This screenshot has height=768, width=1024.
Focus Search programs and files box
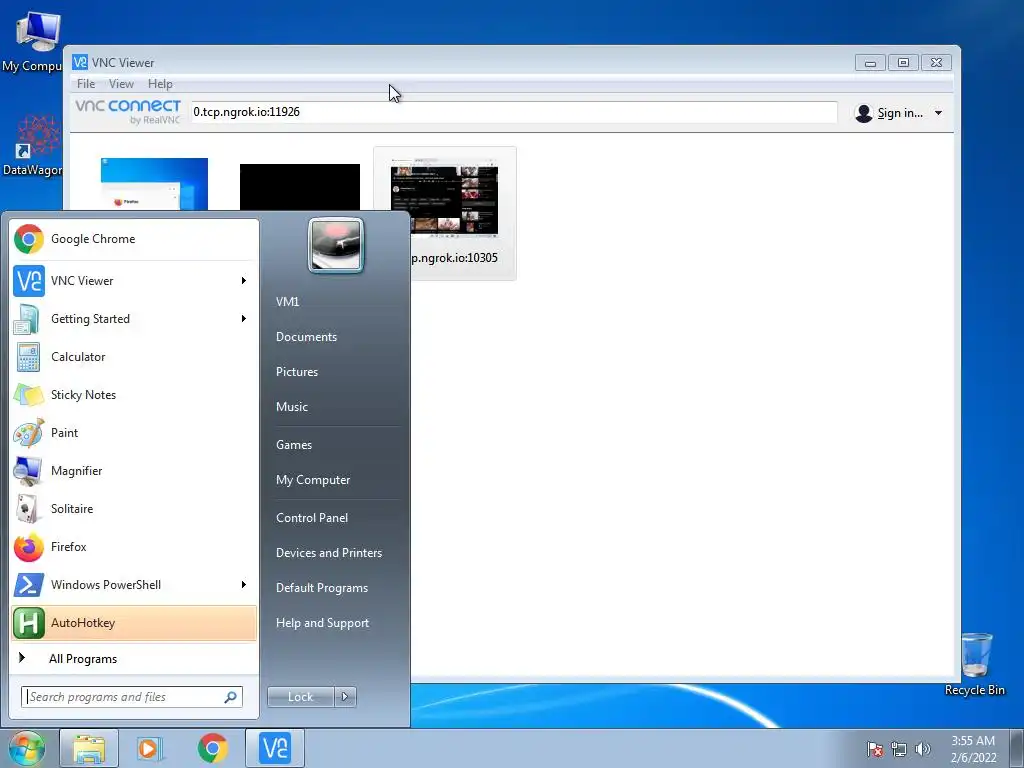pyautogui.click(x=132, y=697)
